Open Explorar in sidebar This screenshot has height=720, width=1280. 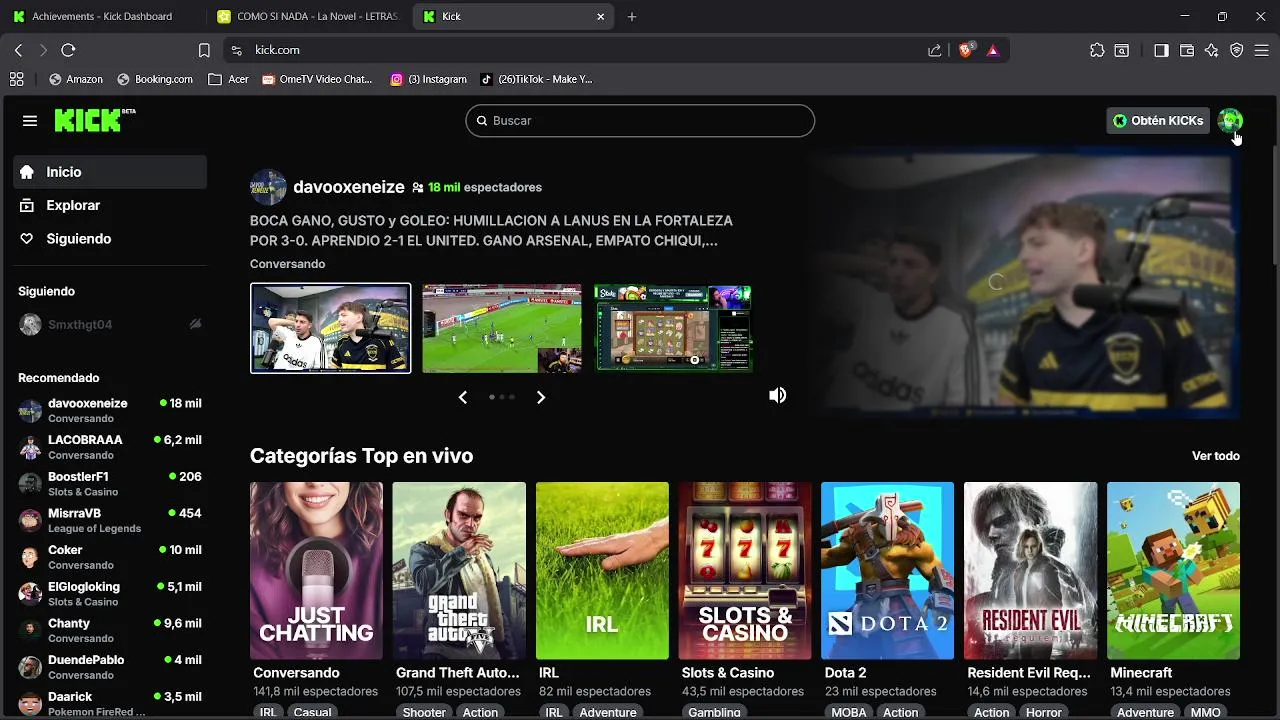click(110, 205)
